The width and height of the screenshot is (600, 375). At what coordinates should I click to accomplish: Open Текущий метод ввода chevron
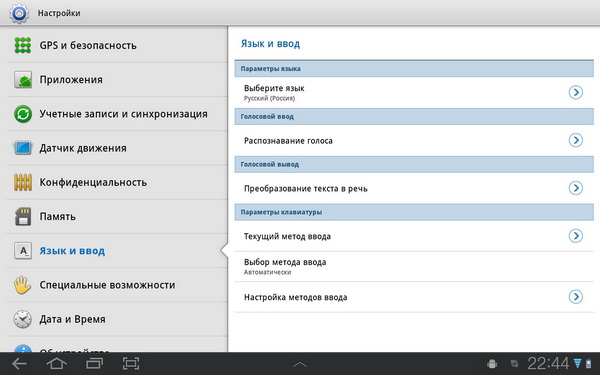coord(576,236)
